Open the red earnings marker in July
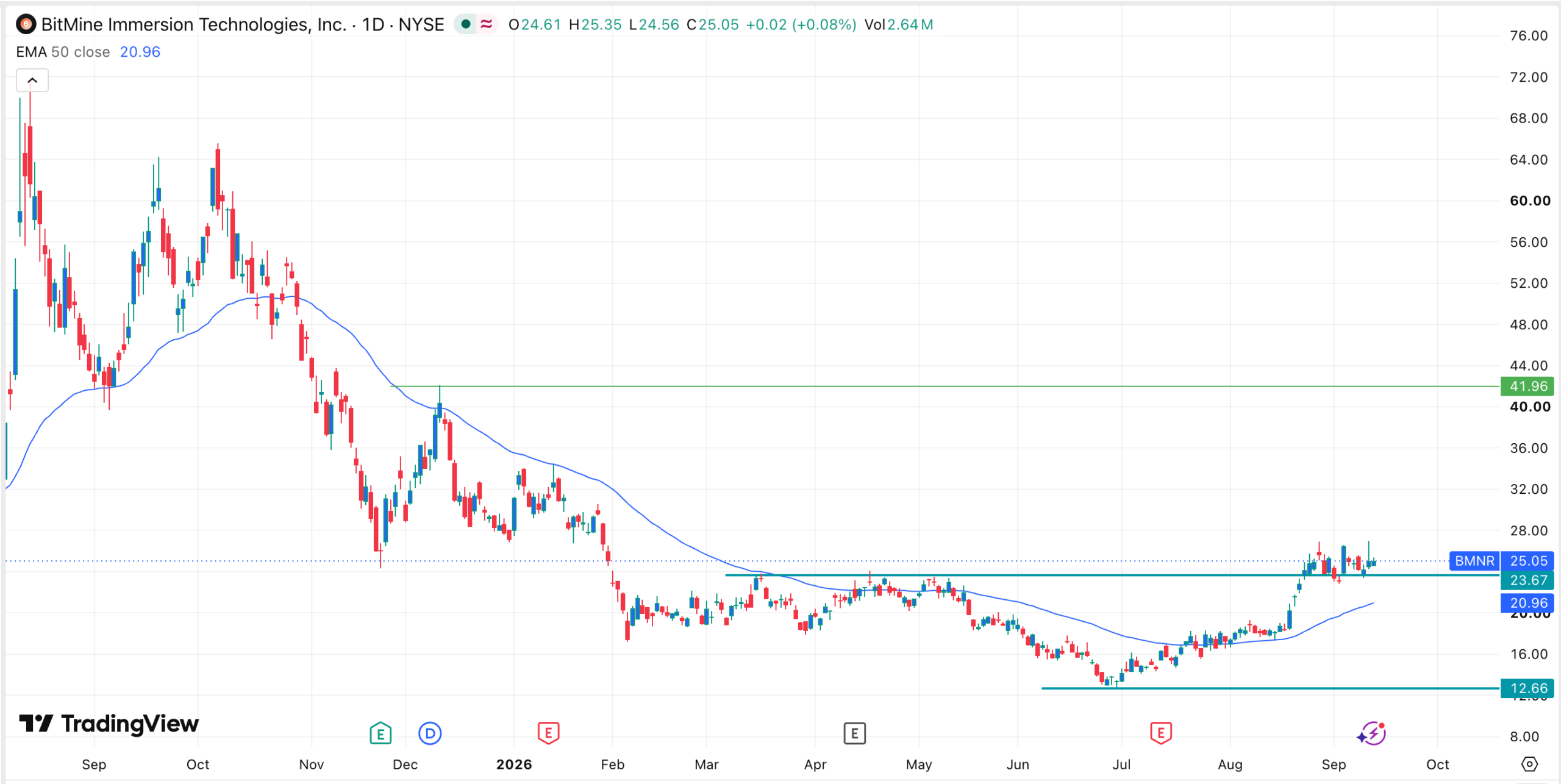The image size is (1561, 784). [x=1160, y=733]
